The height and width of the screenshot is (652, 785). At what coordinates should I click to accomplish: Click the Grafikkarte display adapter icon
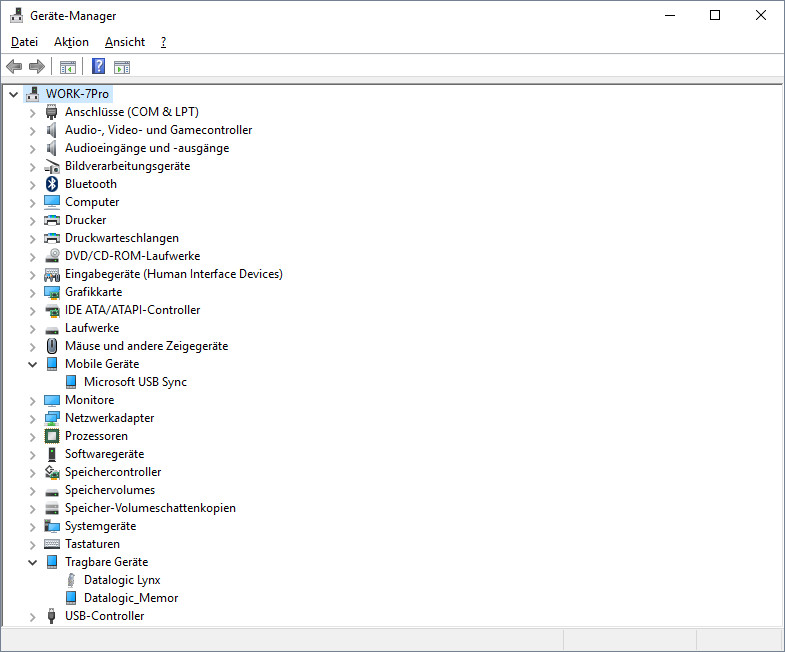[52, 292]
